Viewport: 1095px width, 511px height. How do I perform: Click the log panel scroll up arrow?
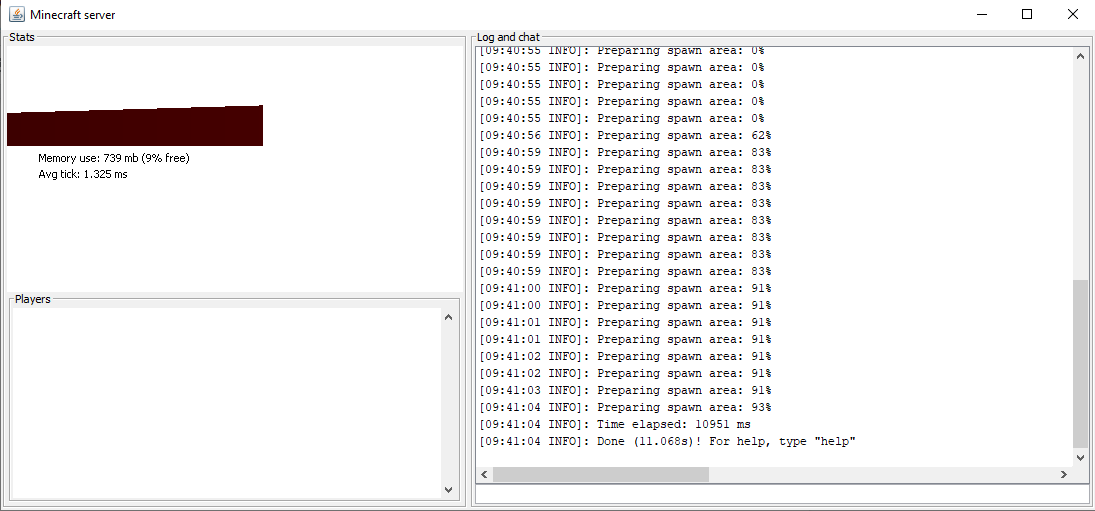(1080, 56)
